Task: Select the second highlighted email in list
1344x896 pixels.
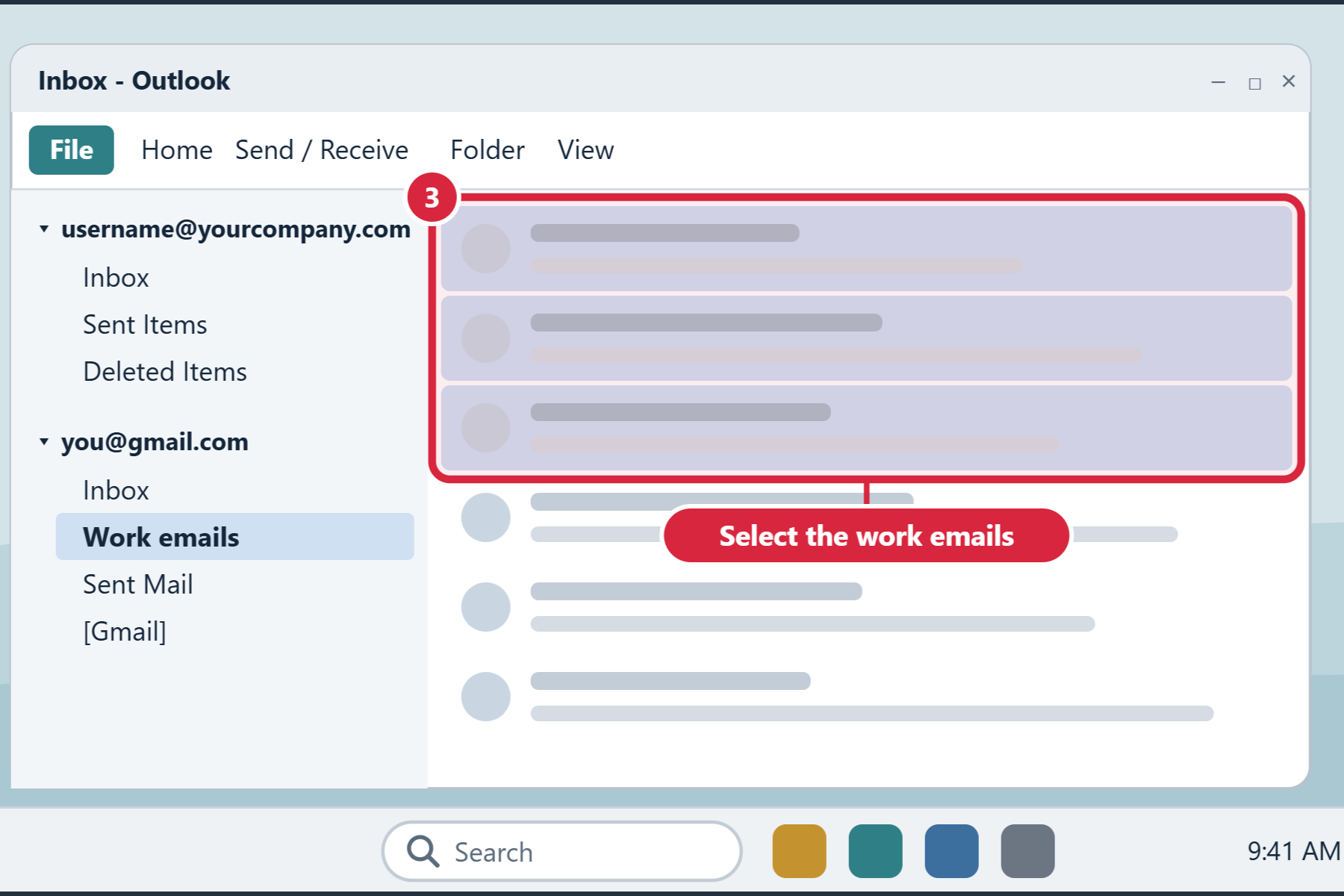Action: [x=866, y=338]
